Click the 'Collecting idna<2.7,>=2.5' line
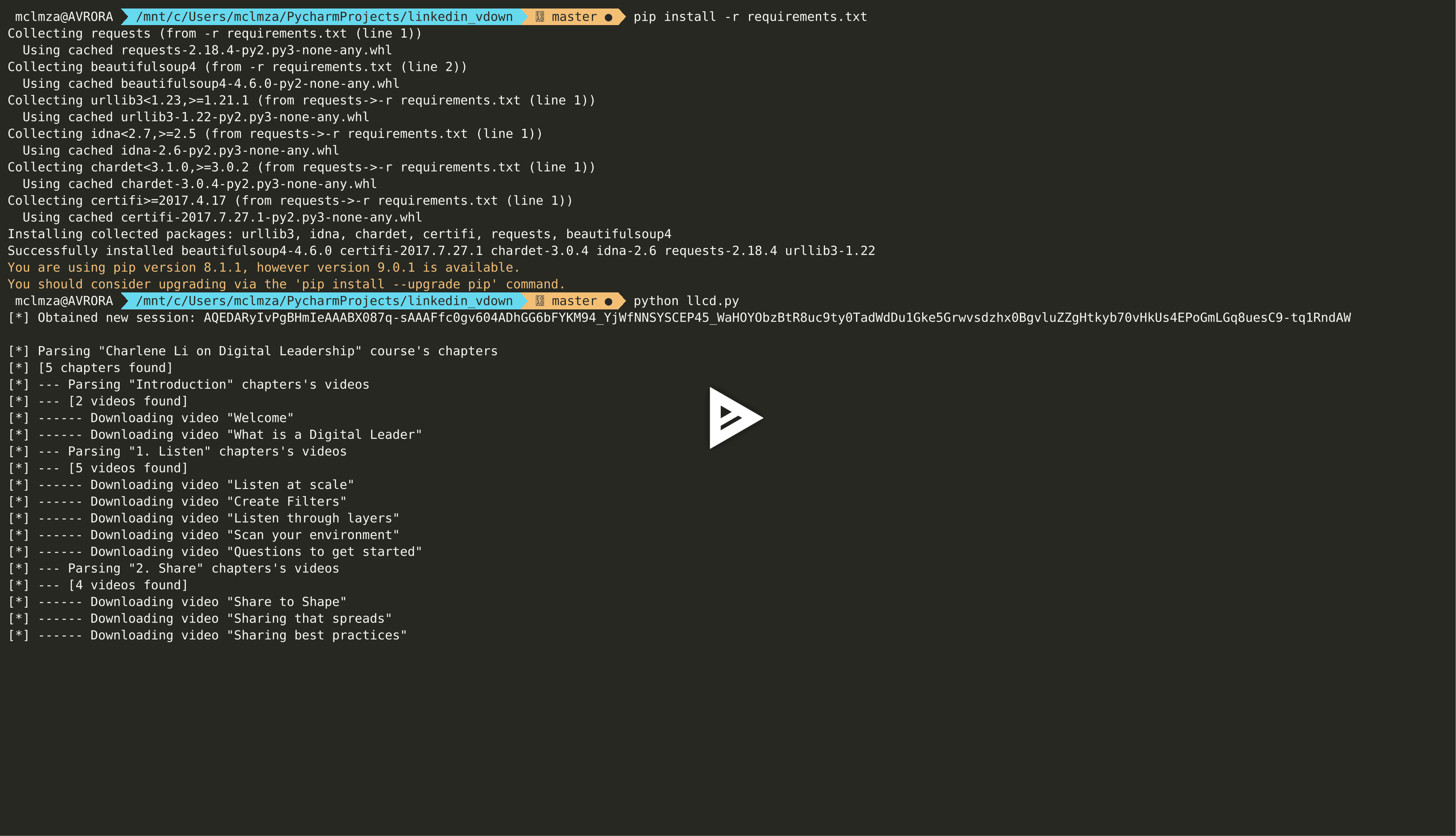The height and width of the screenshot is (836, 1456). (275, 134)
